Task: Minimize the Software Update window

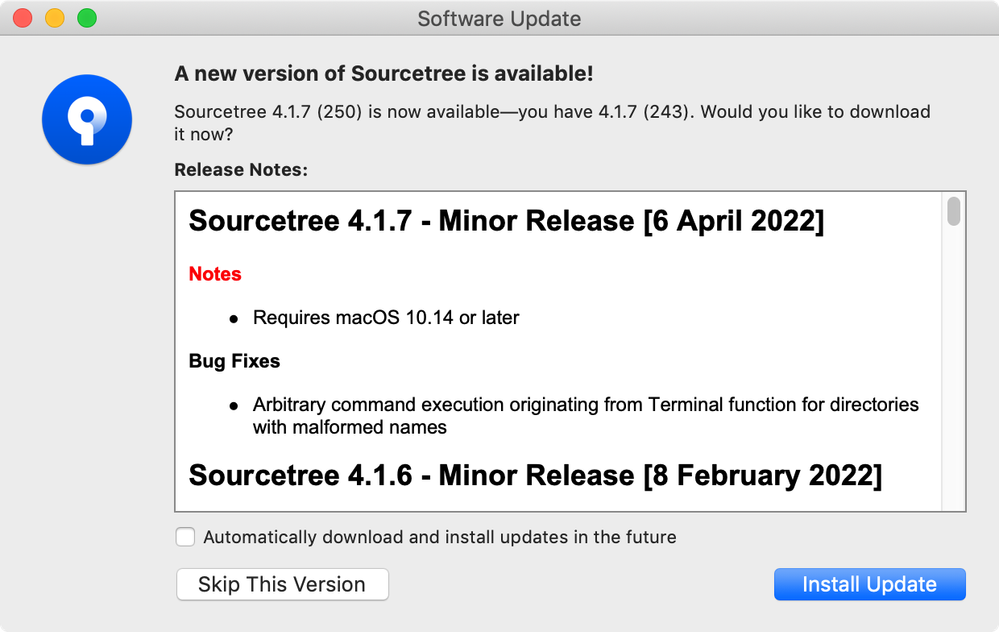Action: tap(55, 18)
